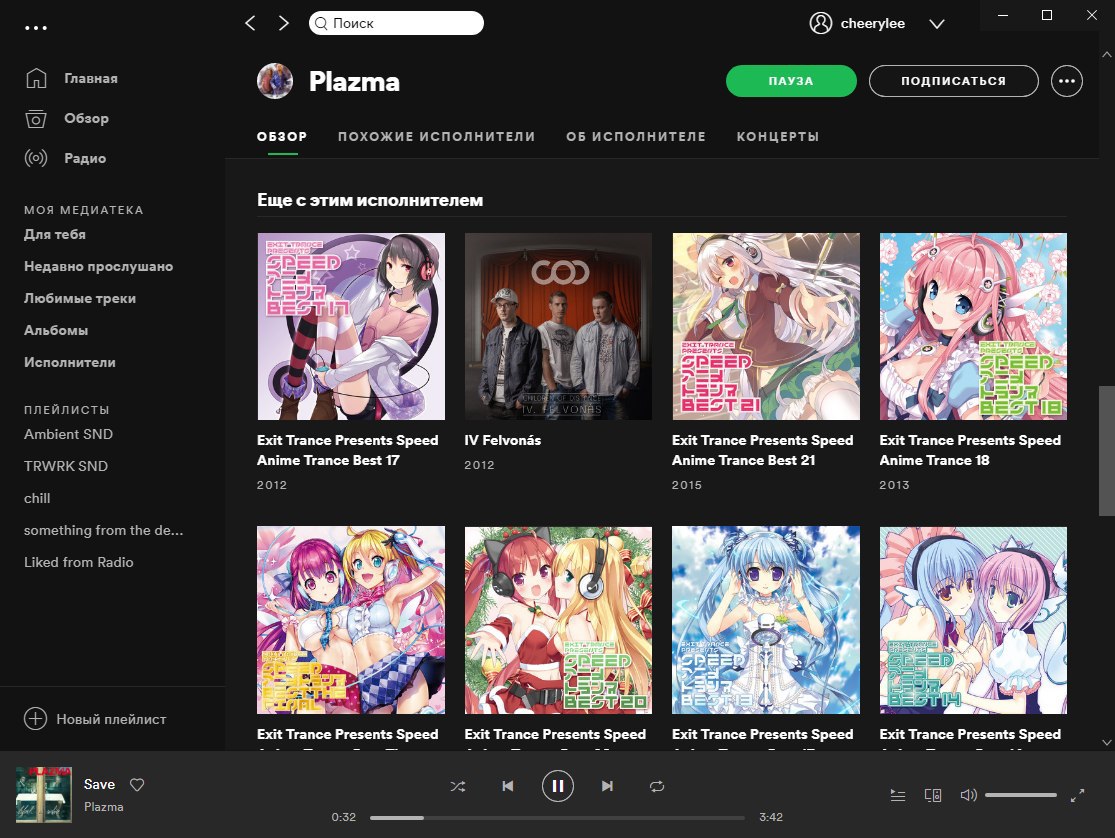Like current track with heart icon
The image size is (1115, 838).
pyautogui.click(x=137, y=785)
